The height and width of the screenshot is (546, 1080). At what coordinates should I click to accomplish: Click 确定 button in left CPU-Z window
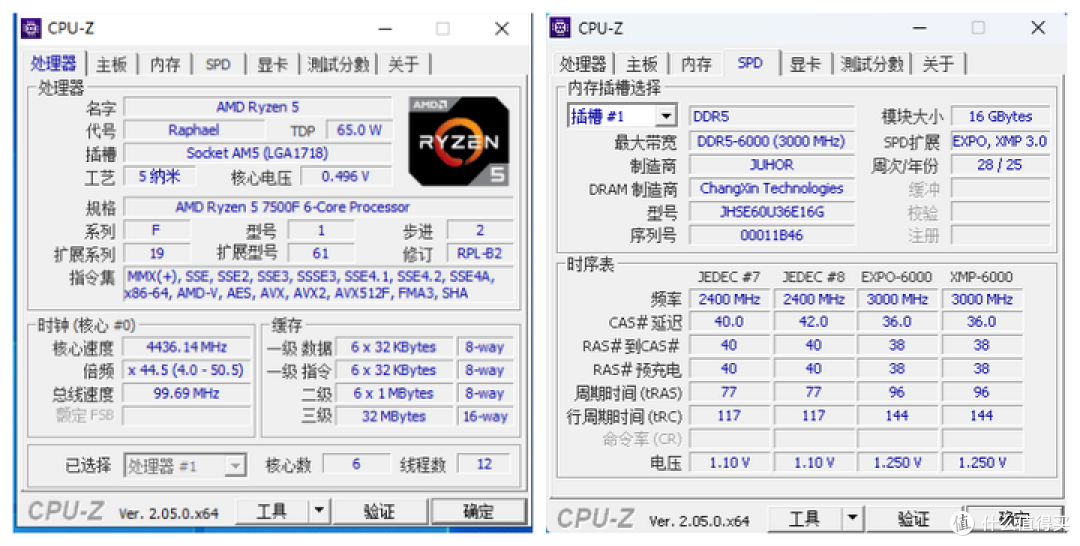click(x=478, y=511)
